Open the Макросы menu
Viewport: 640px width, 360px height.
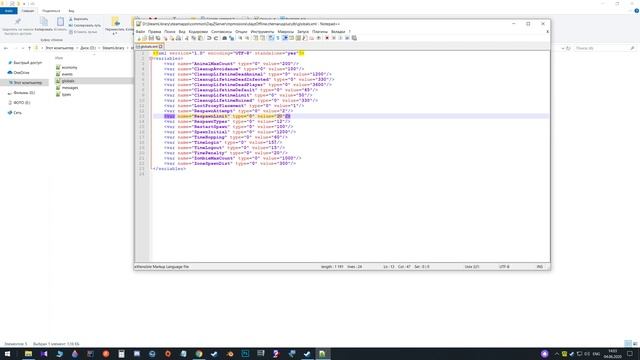285,31
